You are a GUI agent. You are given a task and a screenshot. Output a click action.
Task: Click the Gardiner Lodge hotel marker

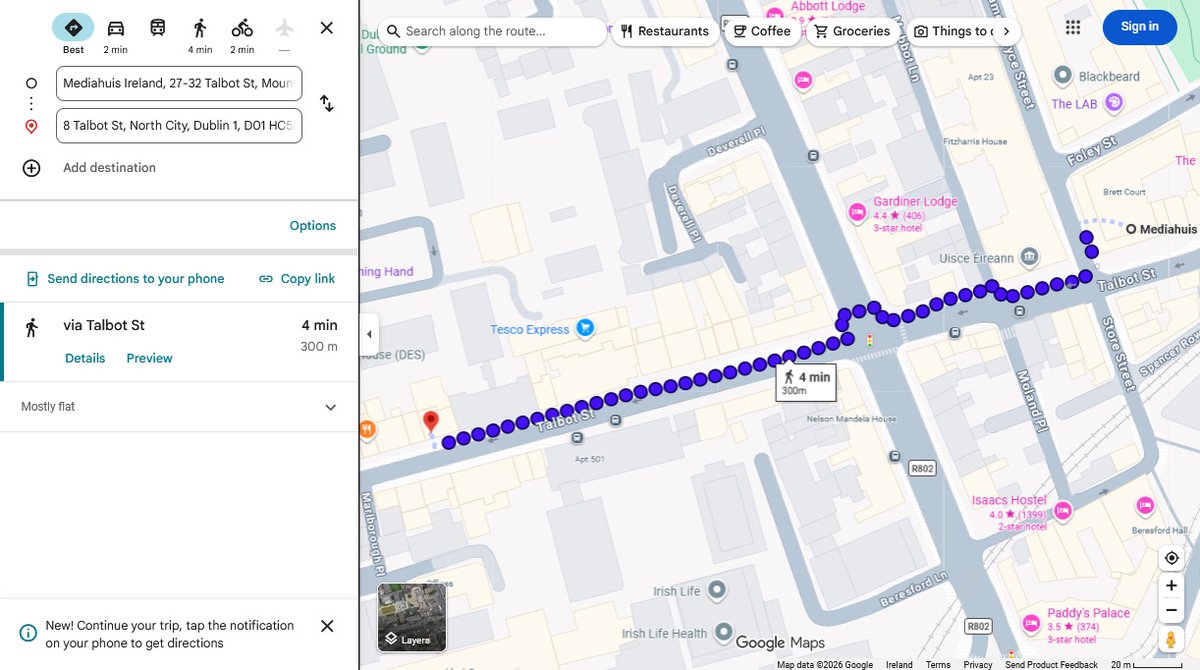[x=857, y=212]
